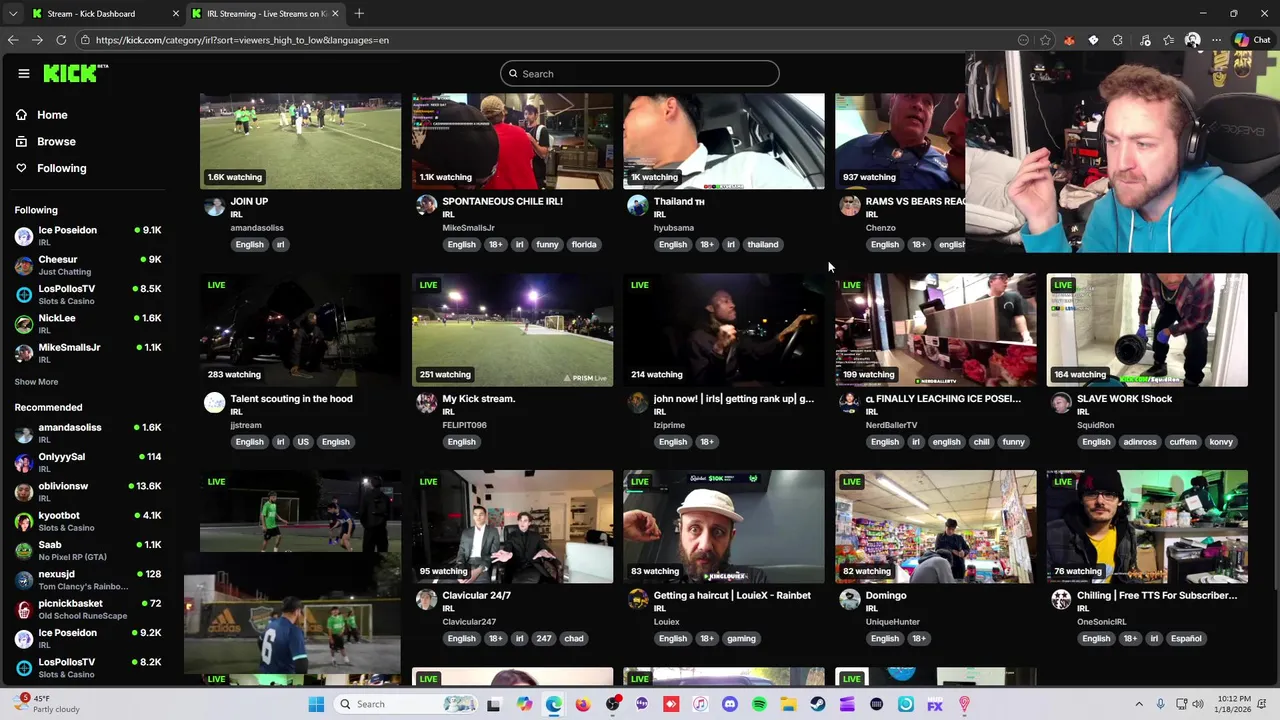
Task: Reload the page
Action: (x=61, y=40)
